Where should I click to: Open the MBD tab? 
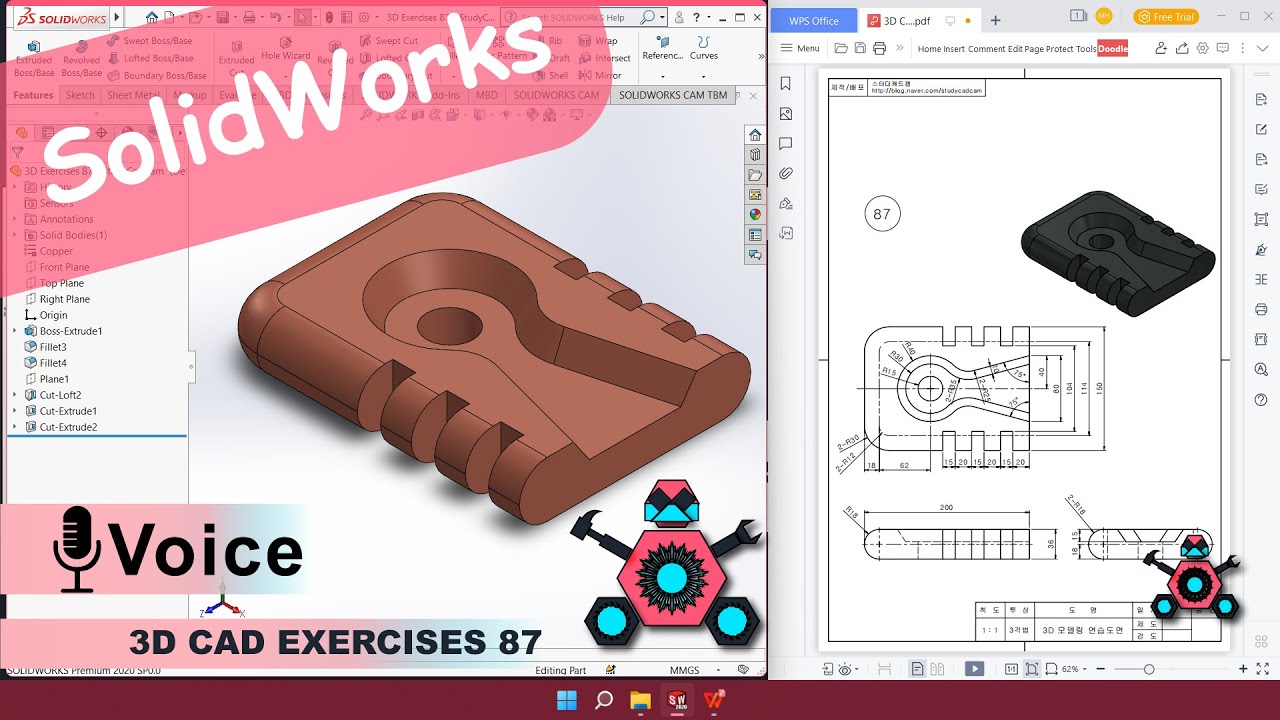tap(486, 95)
